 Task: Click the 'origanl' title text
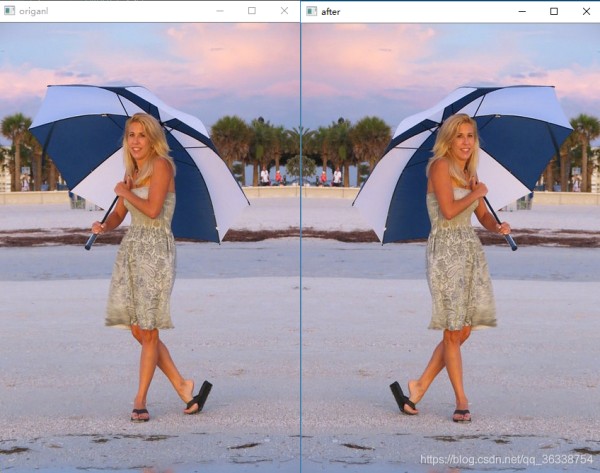tap(34, 11)
